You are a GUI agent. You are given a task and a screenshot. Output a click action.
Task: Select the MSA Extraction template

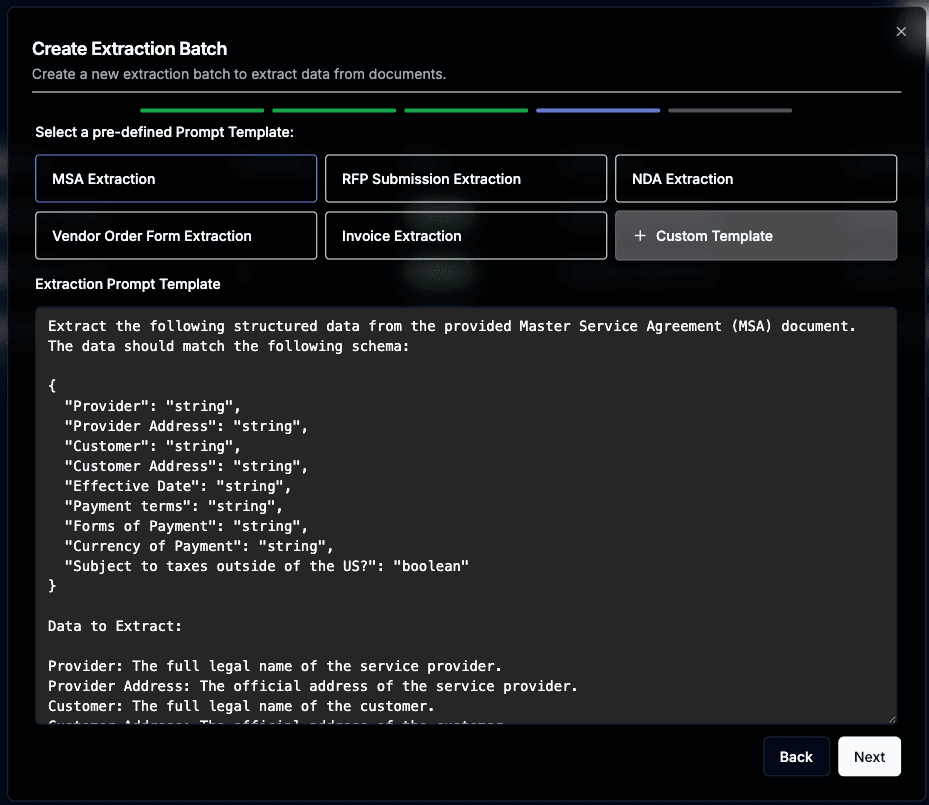[176, 178]
